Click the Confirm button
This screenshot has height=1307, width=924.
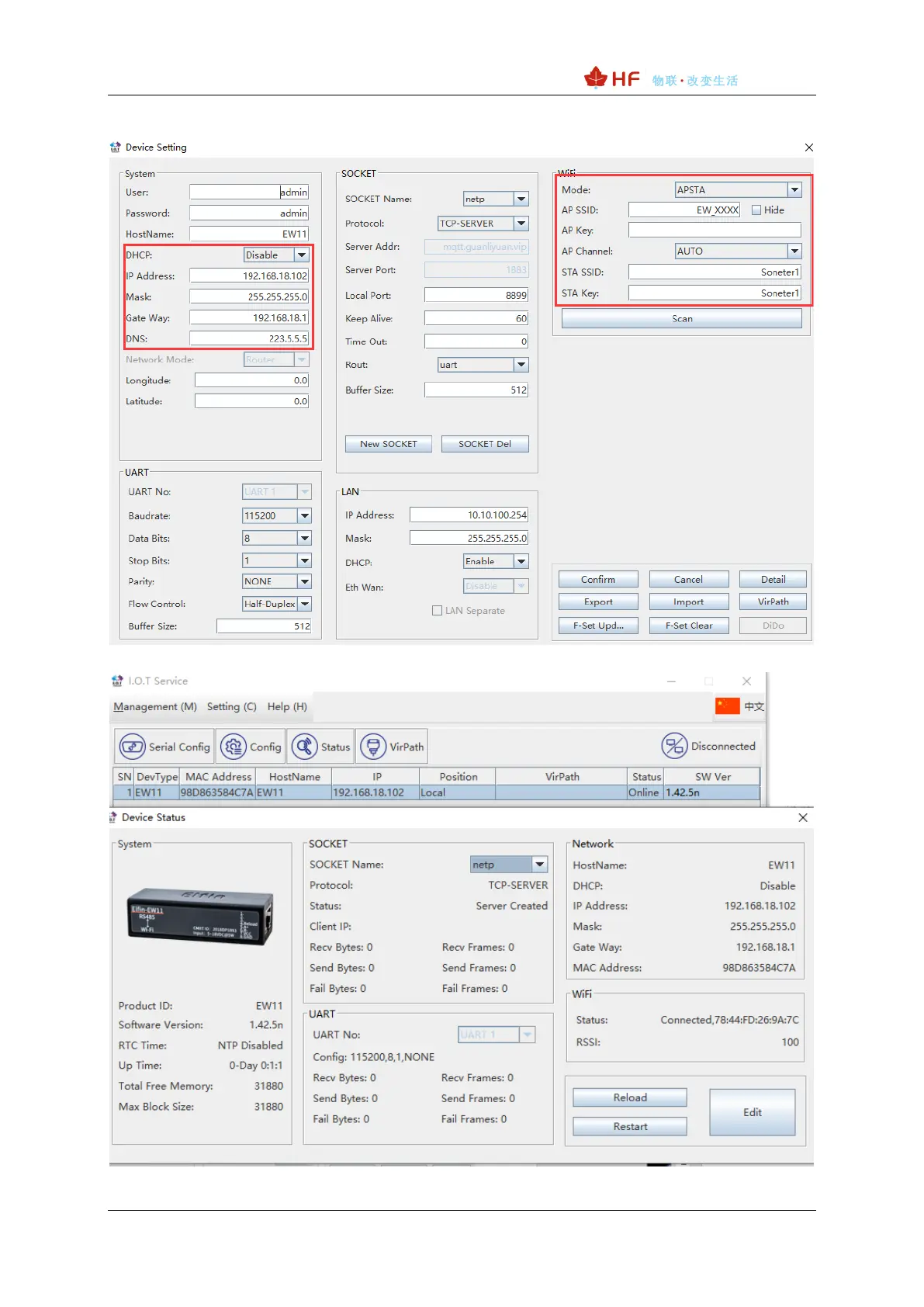tap(597, 580)
